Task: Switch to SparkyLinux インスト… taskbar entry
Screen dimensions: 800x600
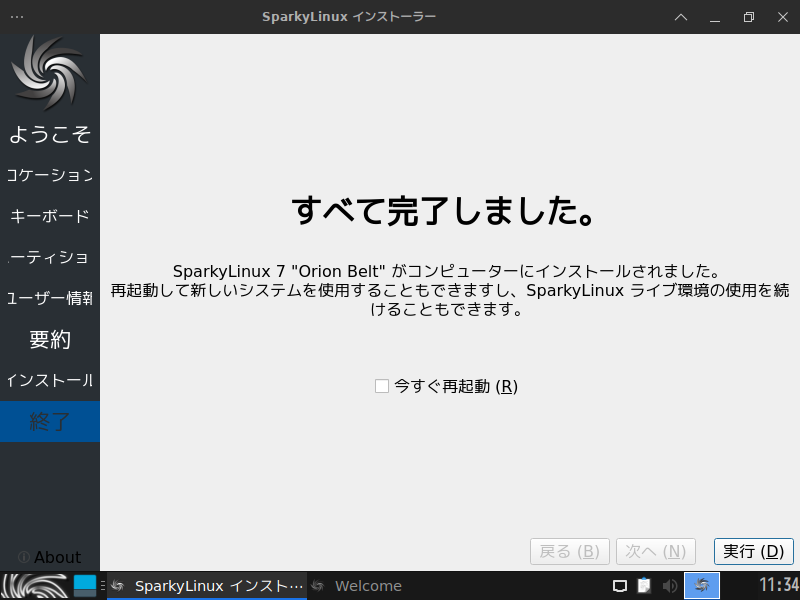Action: tap(207, 586)
